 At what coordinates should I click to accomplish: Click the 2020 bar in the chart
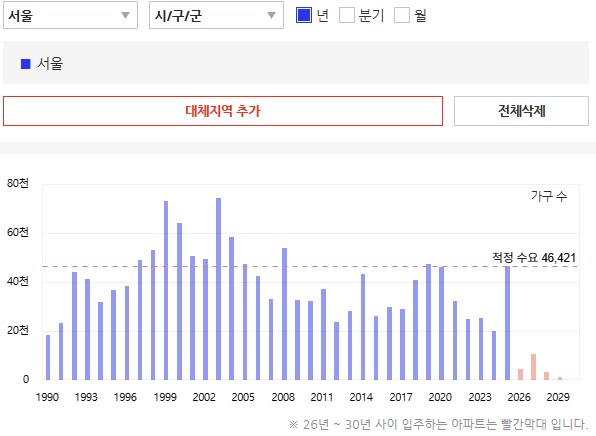(x=442, y=323)
